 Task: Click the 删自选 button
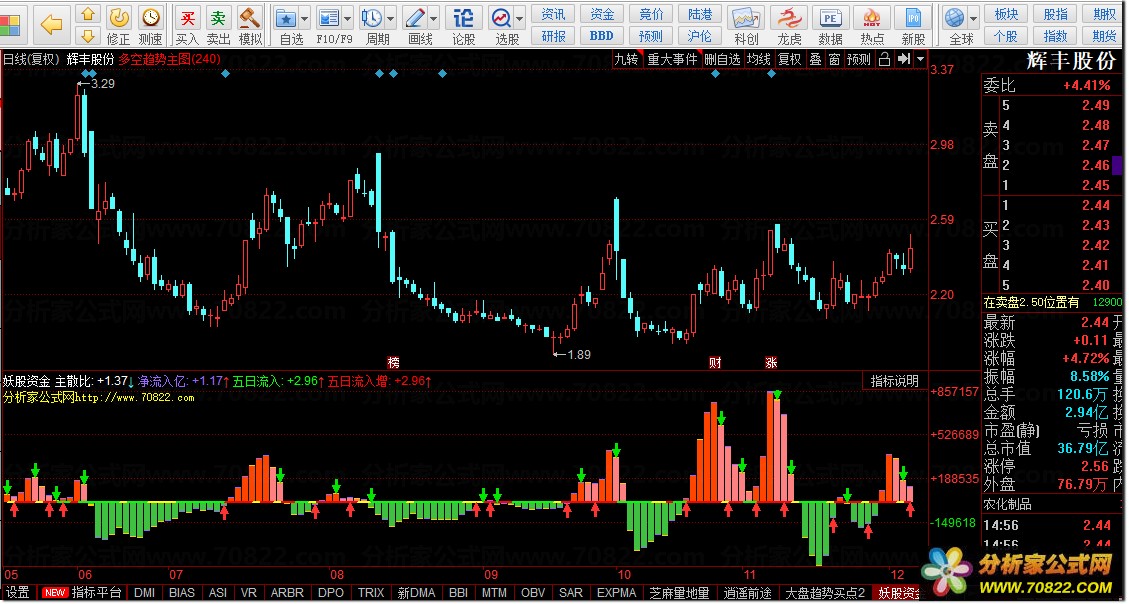click(x=722, y=60)
